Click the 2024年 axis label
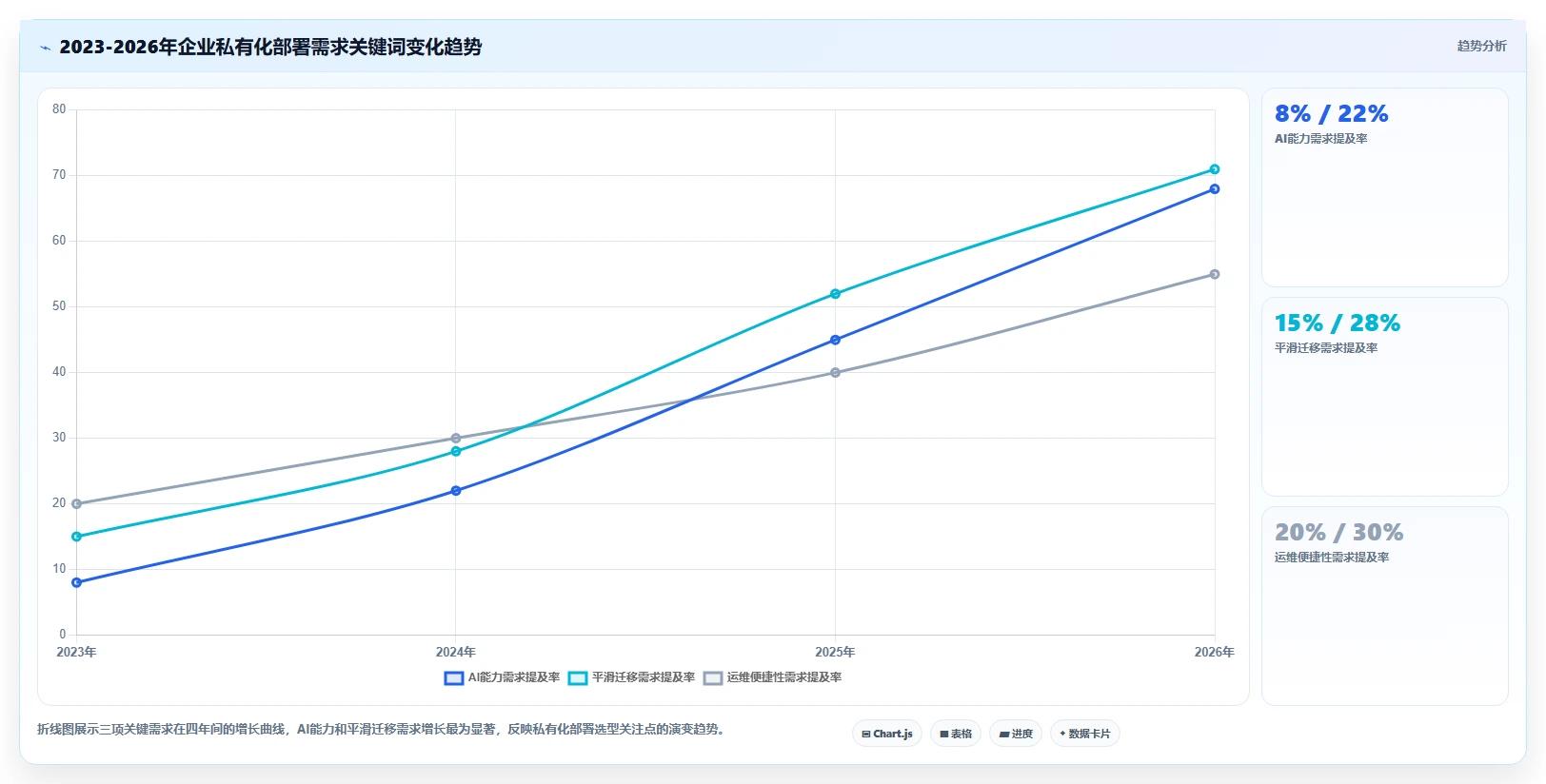This screenshot has height=784, width=1546. coord(456,653)
